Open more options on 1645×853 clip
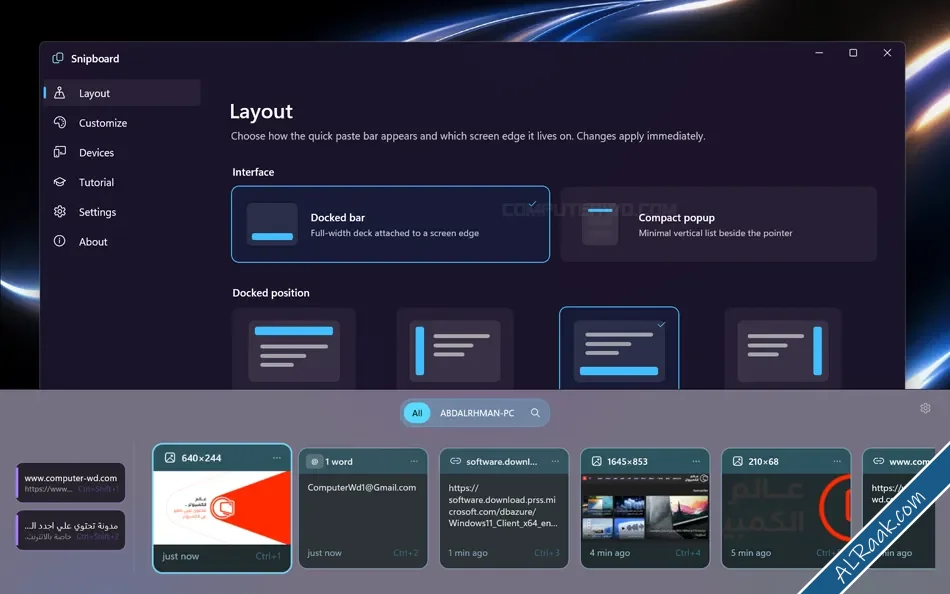Screen dimensions: 950x594 [696, 461]
